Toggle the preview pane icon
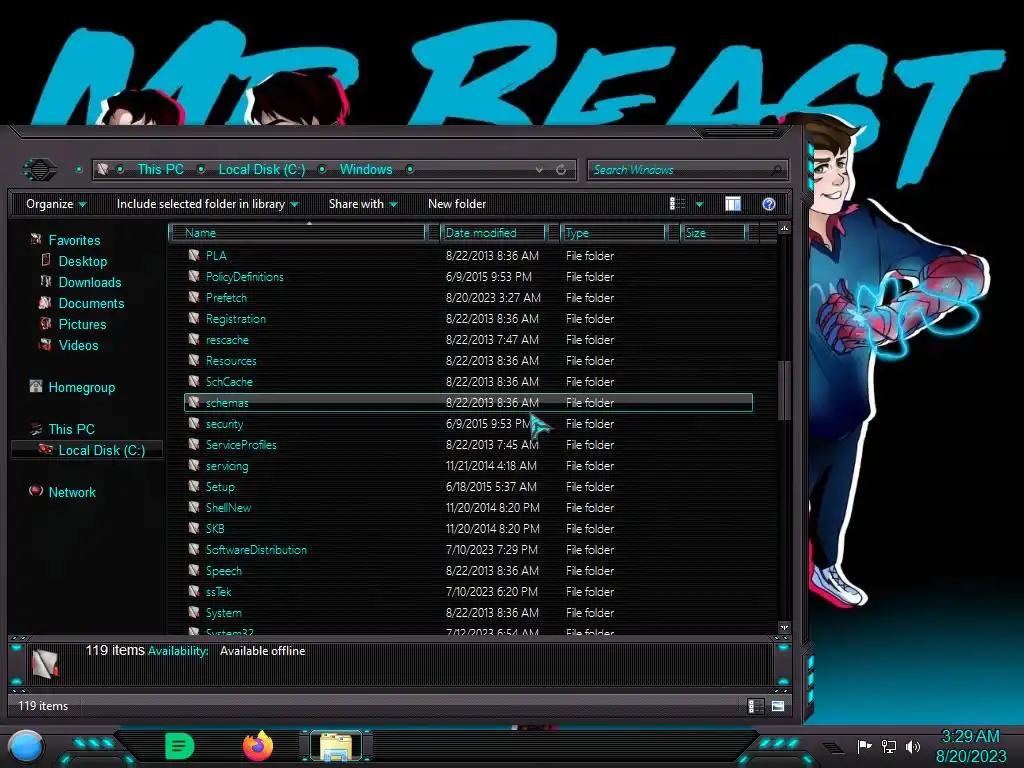1024x768 pixels. point(733,204)
